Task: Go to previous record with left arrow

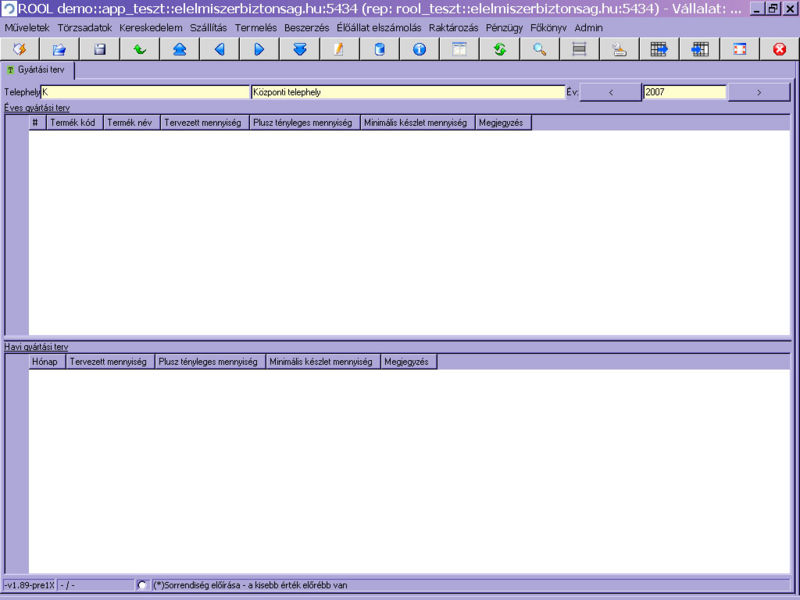Action: click(219, 49)
